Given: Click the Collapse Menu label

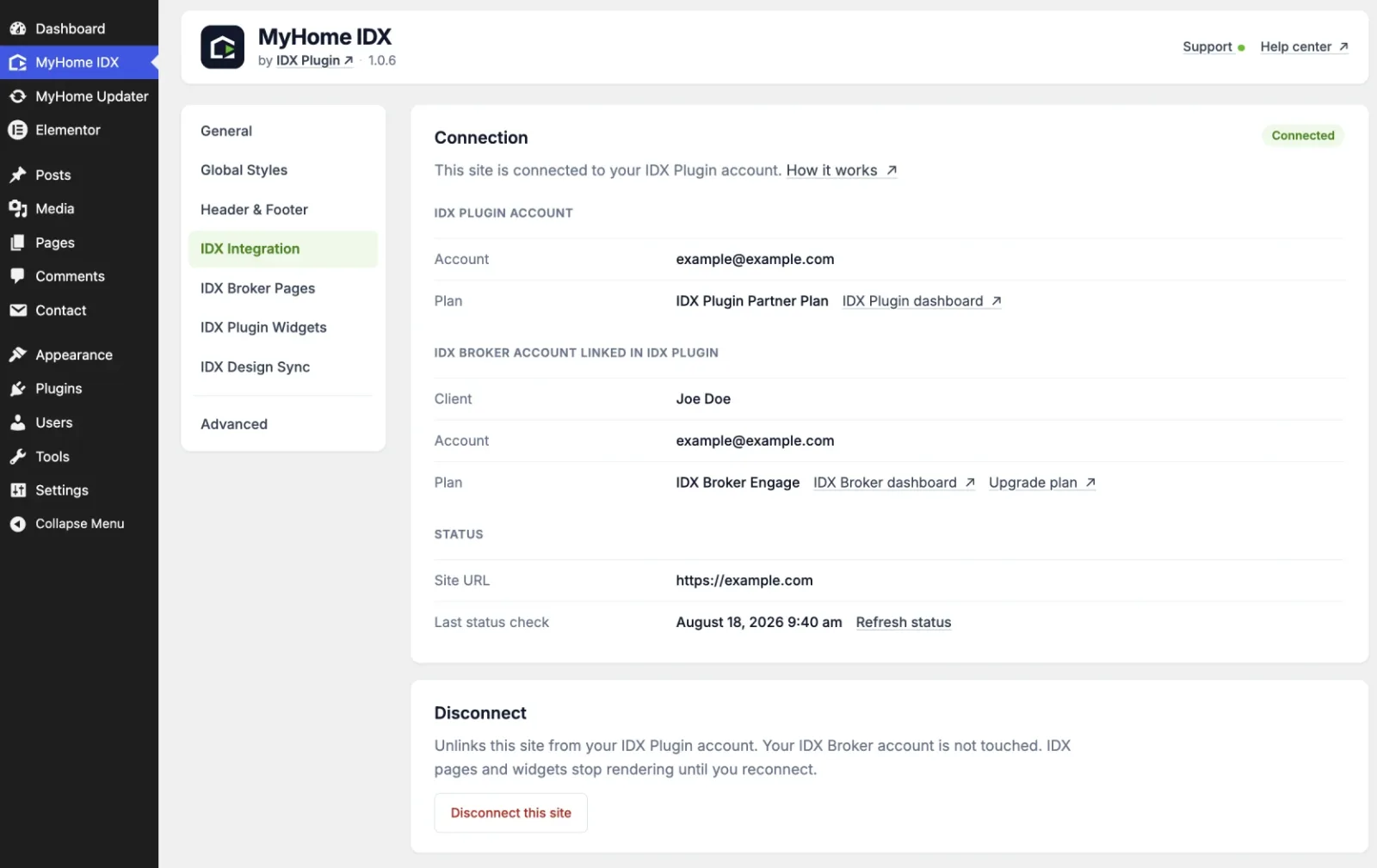Looking at the screenshot, I should 80,524.
